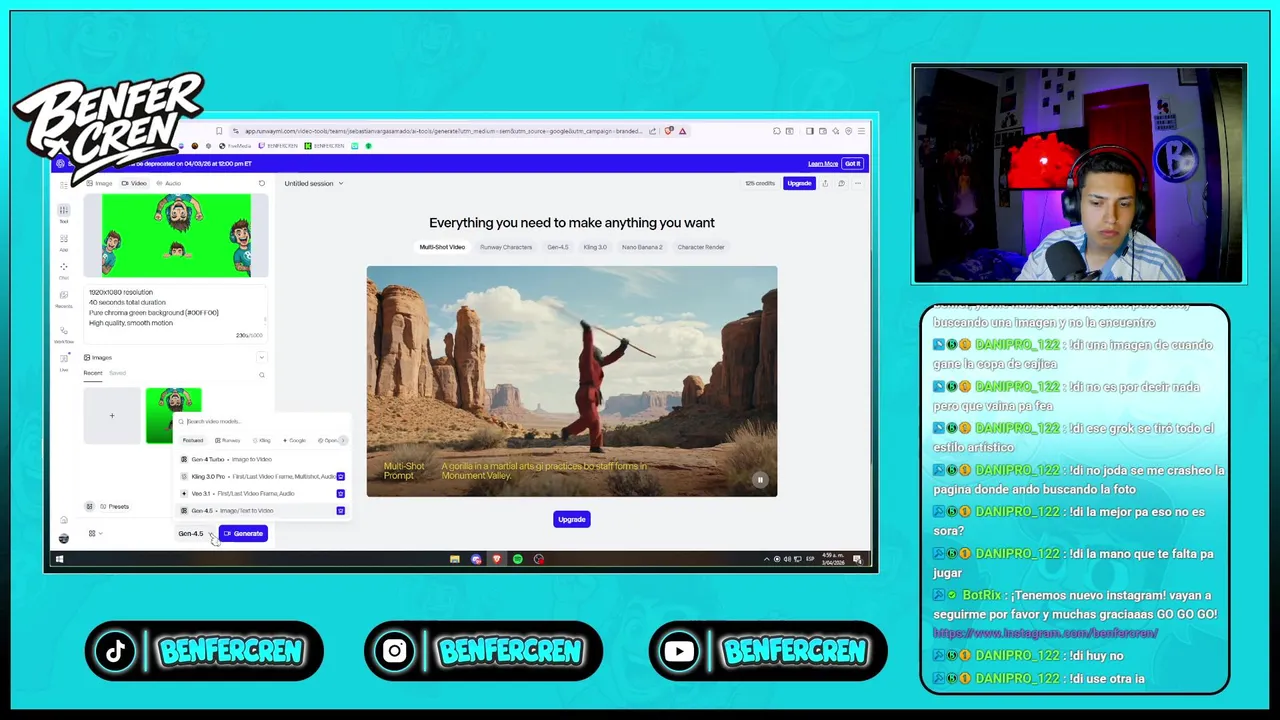Open File Explorer from the taskbar
Image resolution: width=1280 pixels, height=720 pixels.
454,559
